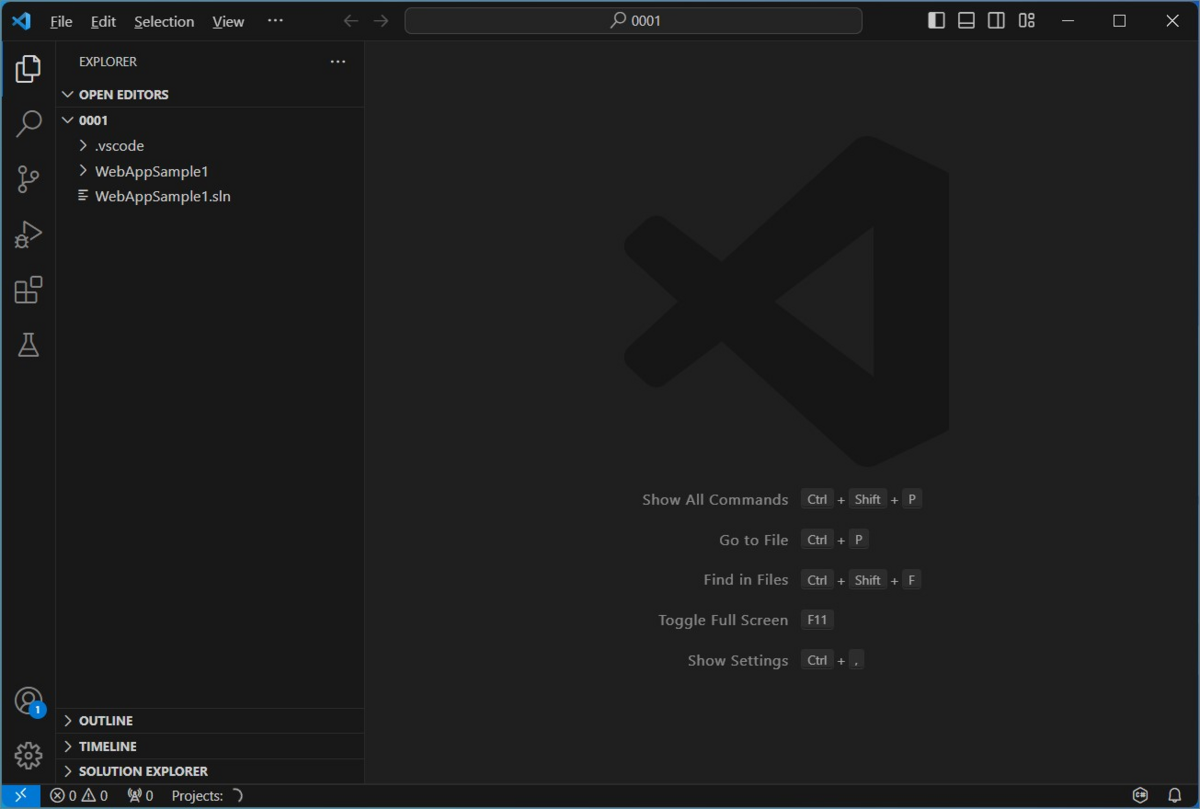This screenshot has width=1200, height=809.
Task: Click the F11 key hint
Action: coord(817,620)
